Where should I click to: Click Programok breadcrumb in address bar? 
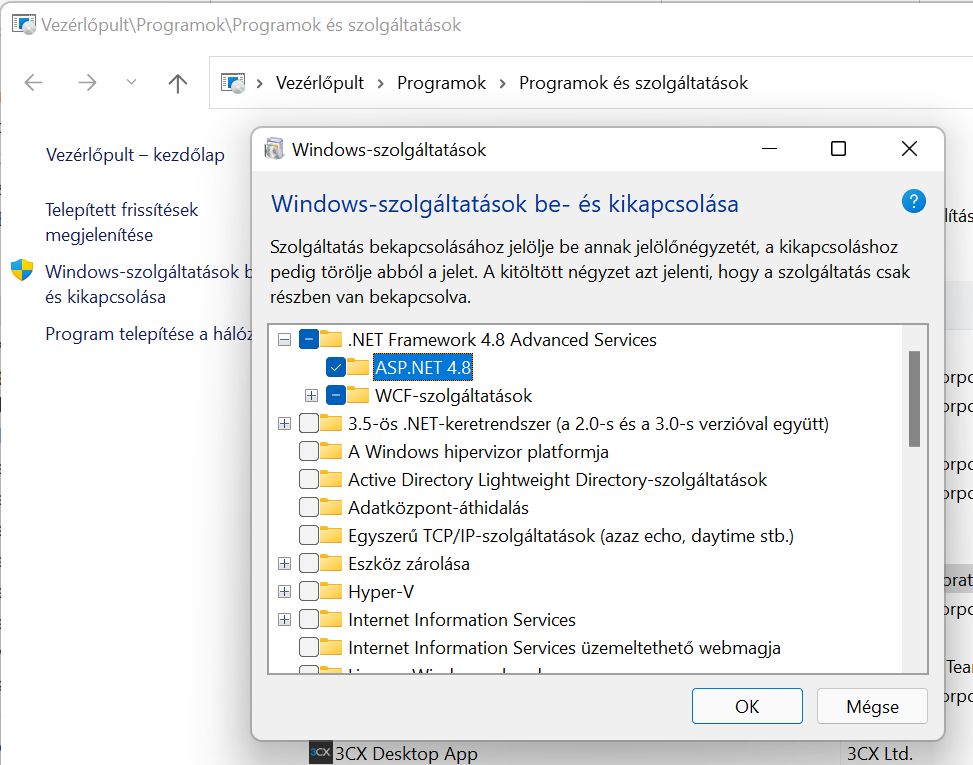coord(441,83)
